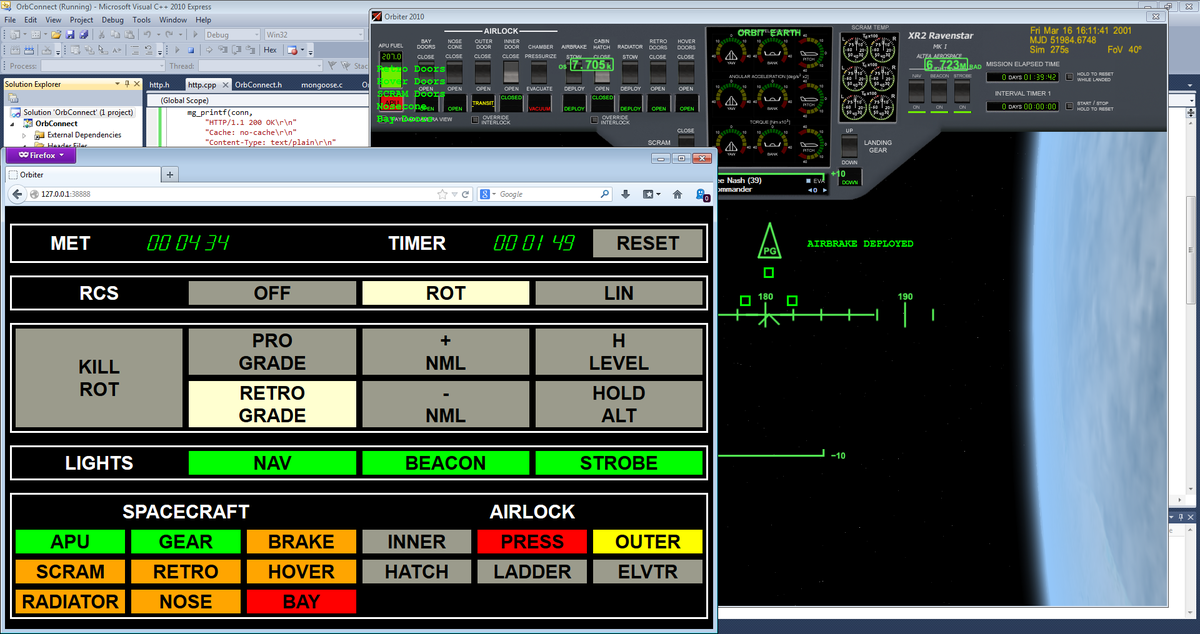Image resolution: width=1200 pixels, height=634 pixels.
Task: Toggle the STROBE lights button
Action: (x=619, y=463)
